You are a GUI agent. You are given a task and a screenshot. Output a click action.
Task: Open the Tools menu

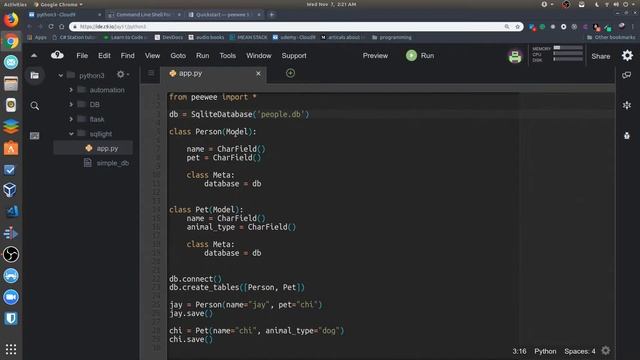tap(227, 56)
